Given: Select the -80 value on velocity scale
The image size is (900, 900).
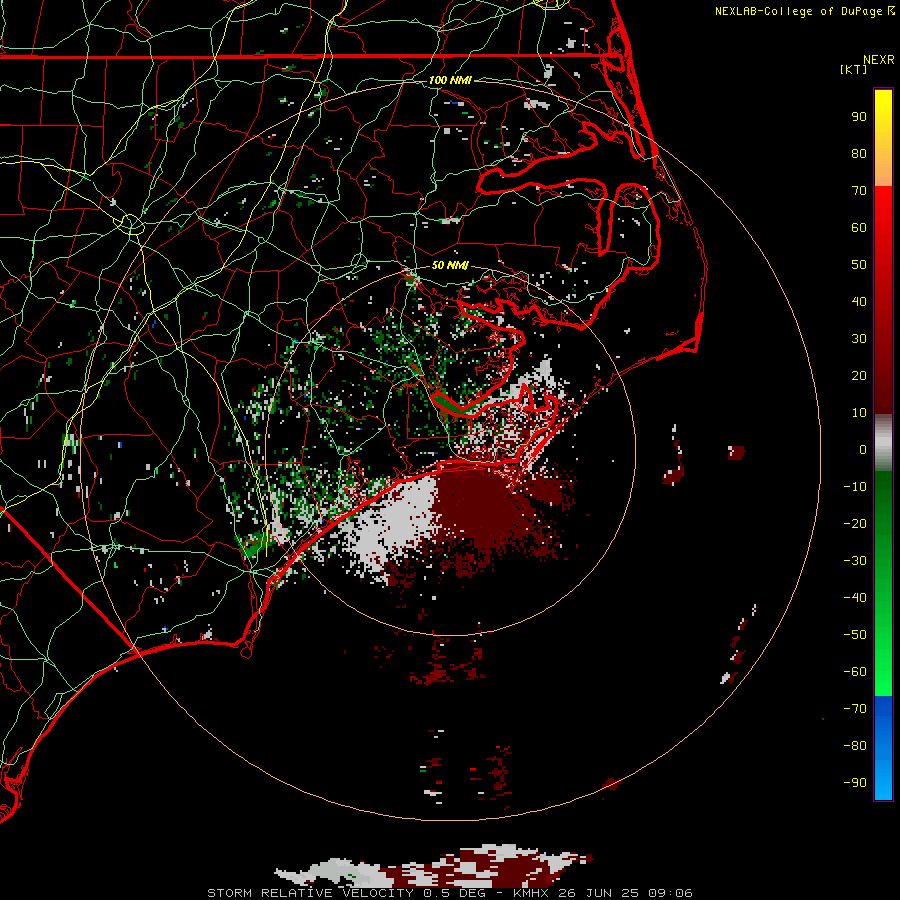Looking at the screenshot, I should click(855, 746).
